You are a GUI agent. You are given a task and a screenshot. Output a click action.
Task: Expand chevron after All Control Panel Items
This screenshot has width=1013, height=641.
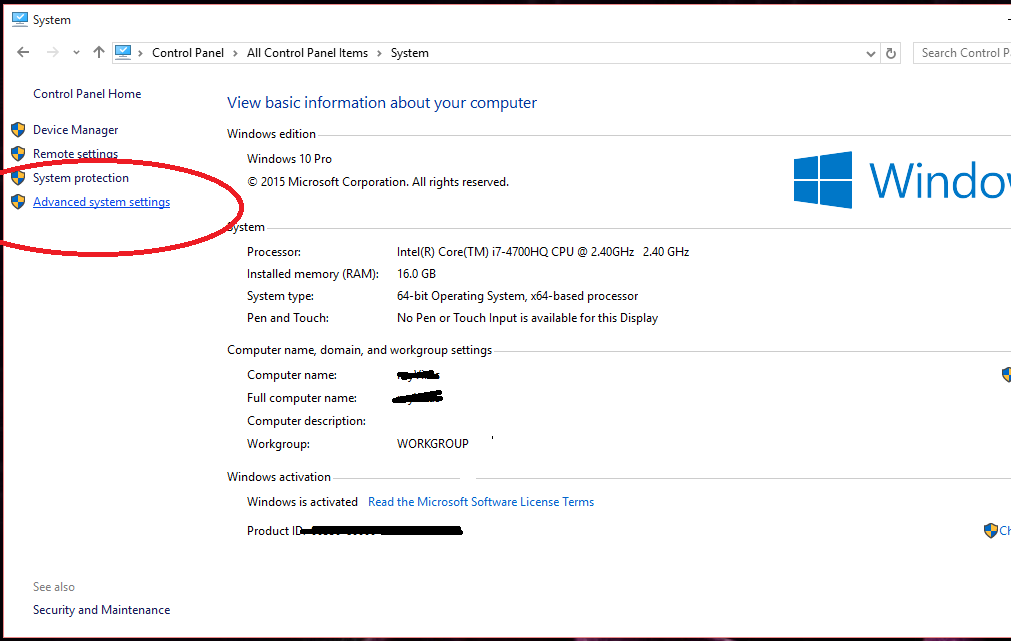click(379, 53)
